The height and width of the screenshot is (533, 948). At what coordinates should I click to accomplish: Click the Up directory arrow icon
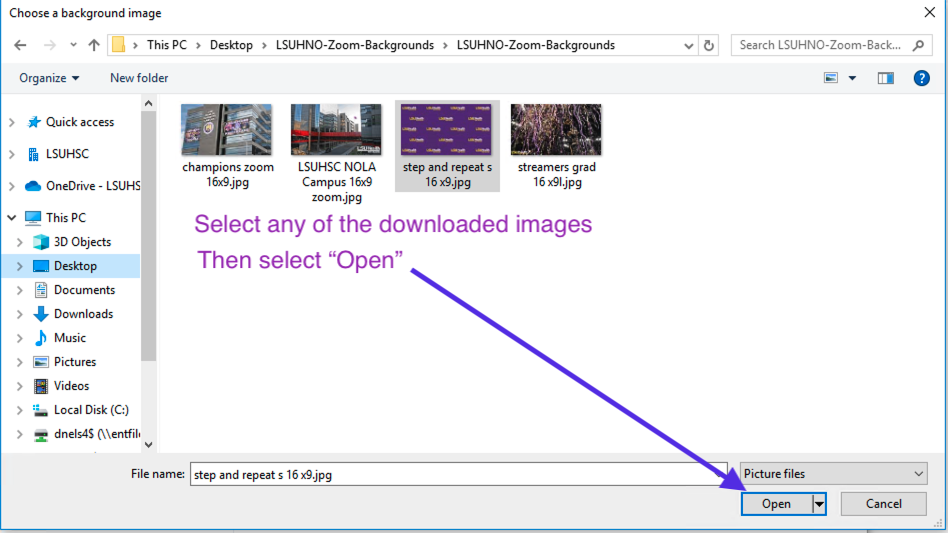95,45
